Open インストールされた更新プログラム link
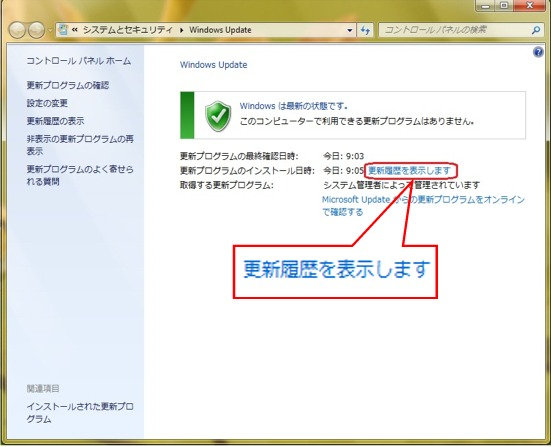The image size is (551, 447). coord(80,413)
